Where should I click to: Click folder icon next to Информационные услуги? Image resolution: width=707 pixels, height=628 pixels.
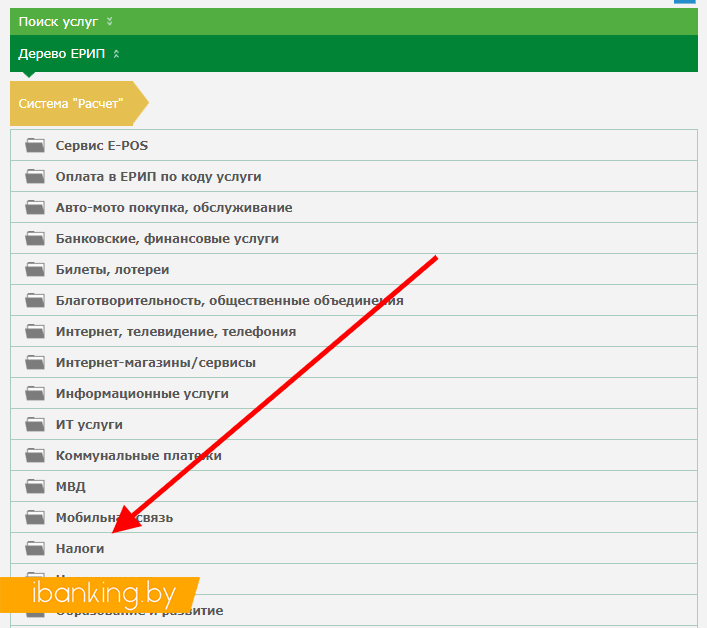pyautogui.click(x=36, y=393)
